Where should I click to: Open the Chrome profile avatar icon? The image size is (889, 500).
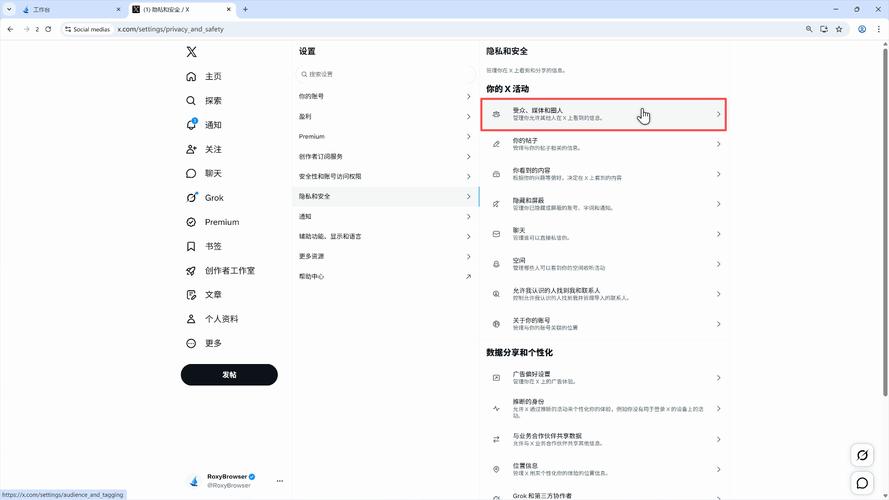point(862,29)
